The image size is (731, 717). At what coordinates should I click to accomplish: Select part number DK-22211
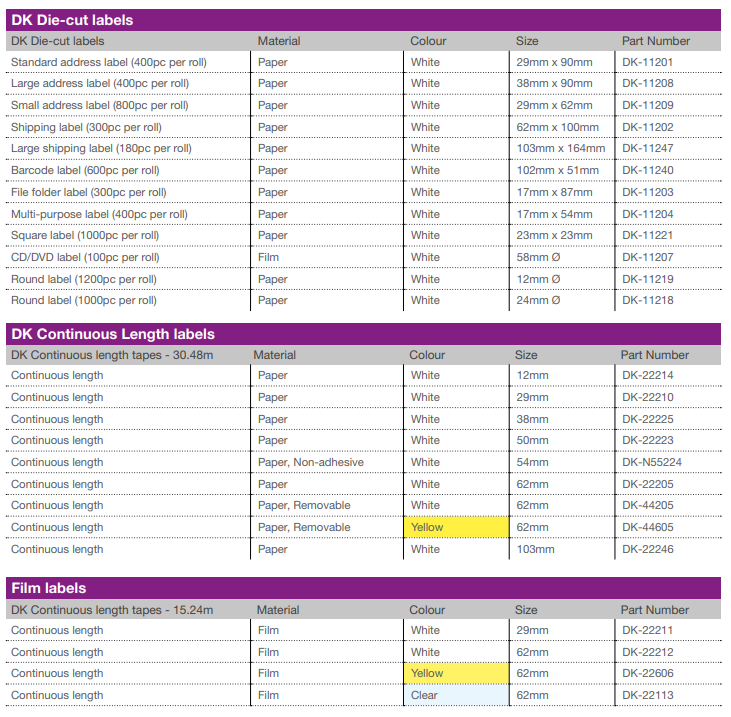(x=648, y=630)
